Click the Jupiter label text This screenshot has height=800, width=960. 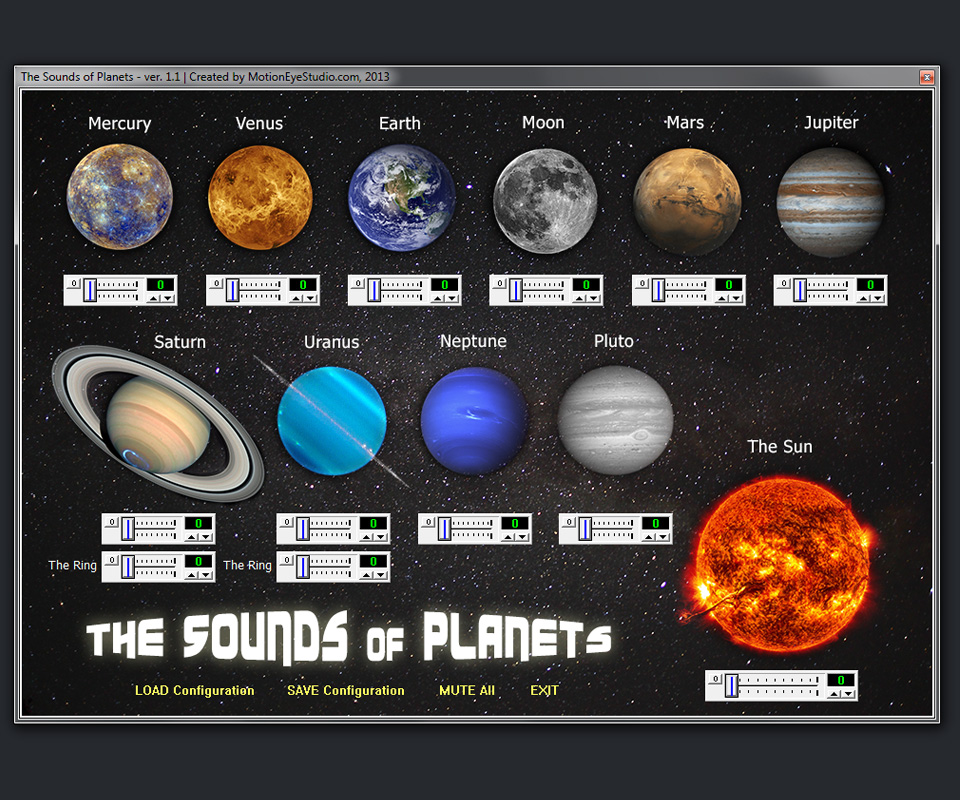(831, 122)
